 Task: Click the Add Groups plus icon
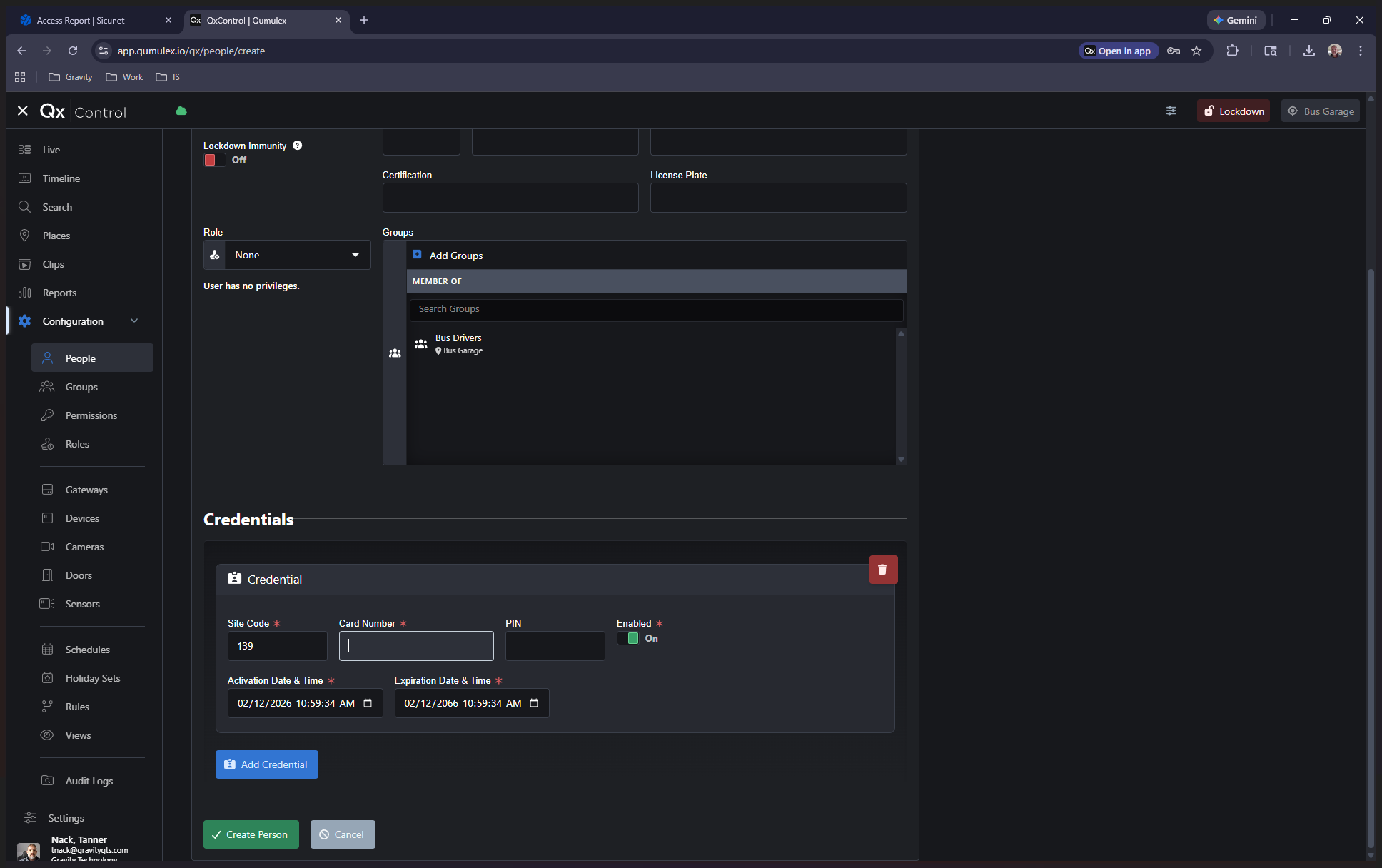(x=417, y=255)
